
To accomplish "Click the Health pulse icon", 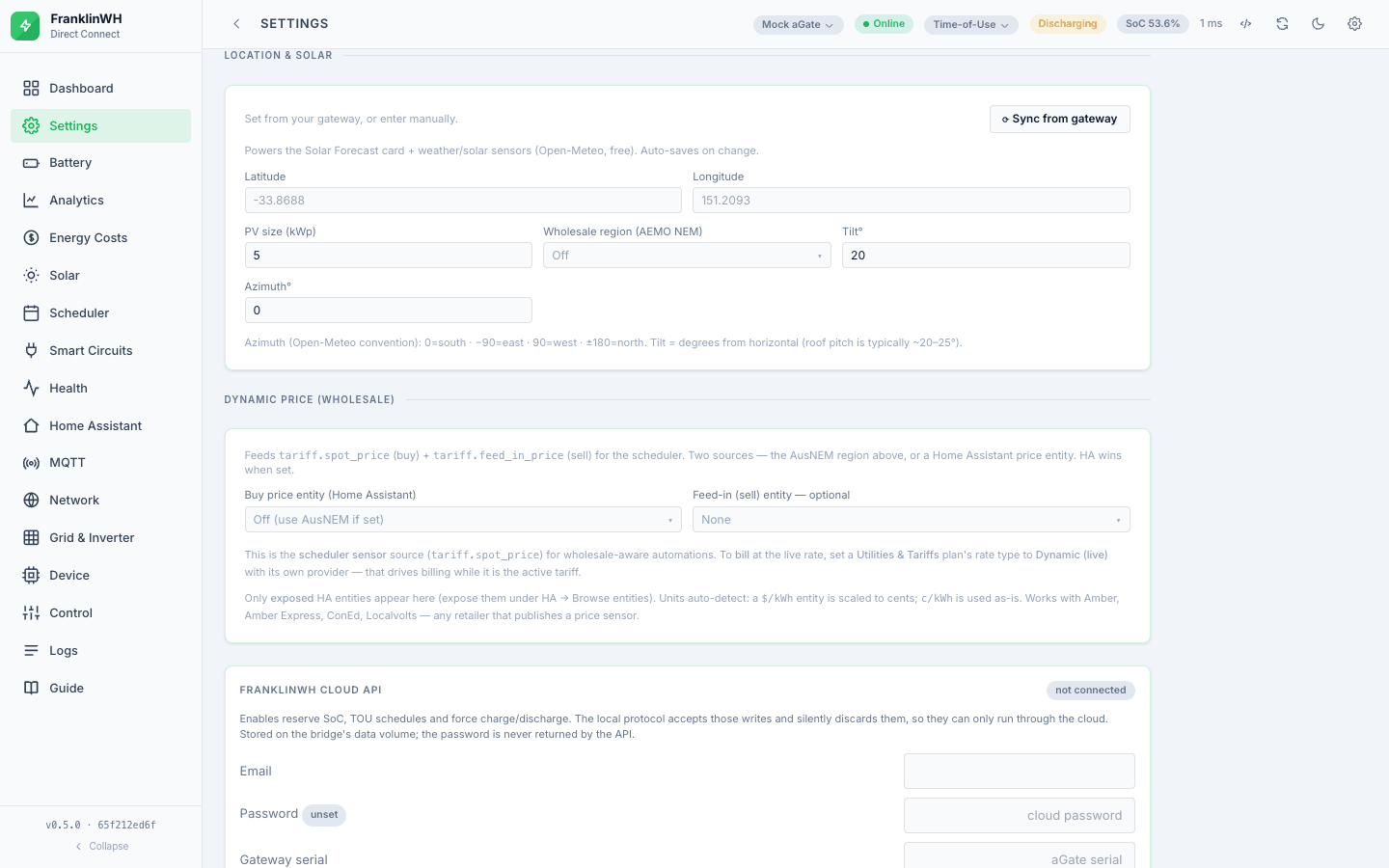I will (31, 389).
